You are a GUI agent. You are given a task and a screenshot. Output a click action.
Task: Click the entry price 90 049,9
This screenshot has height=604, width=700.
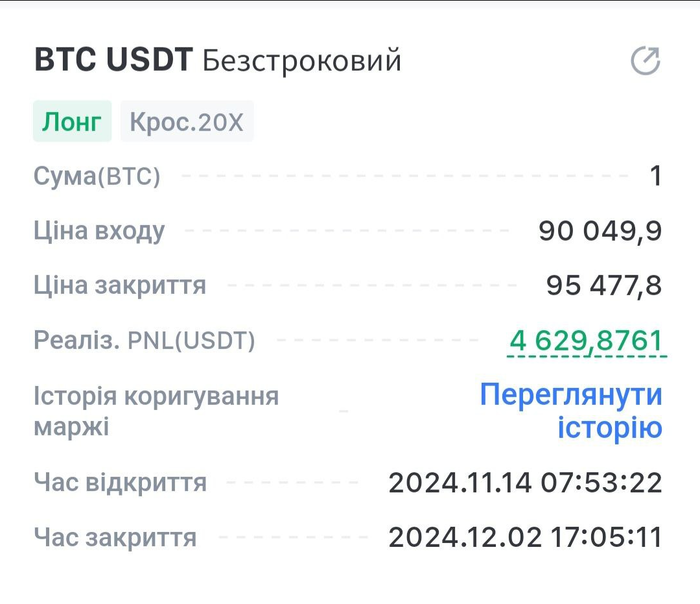click(x=600, y=232)
